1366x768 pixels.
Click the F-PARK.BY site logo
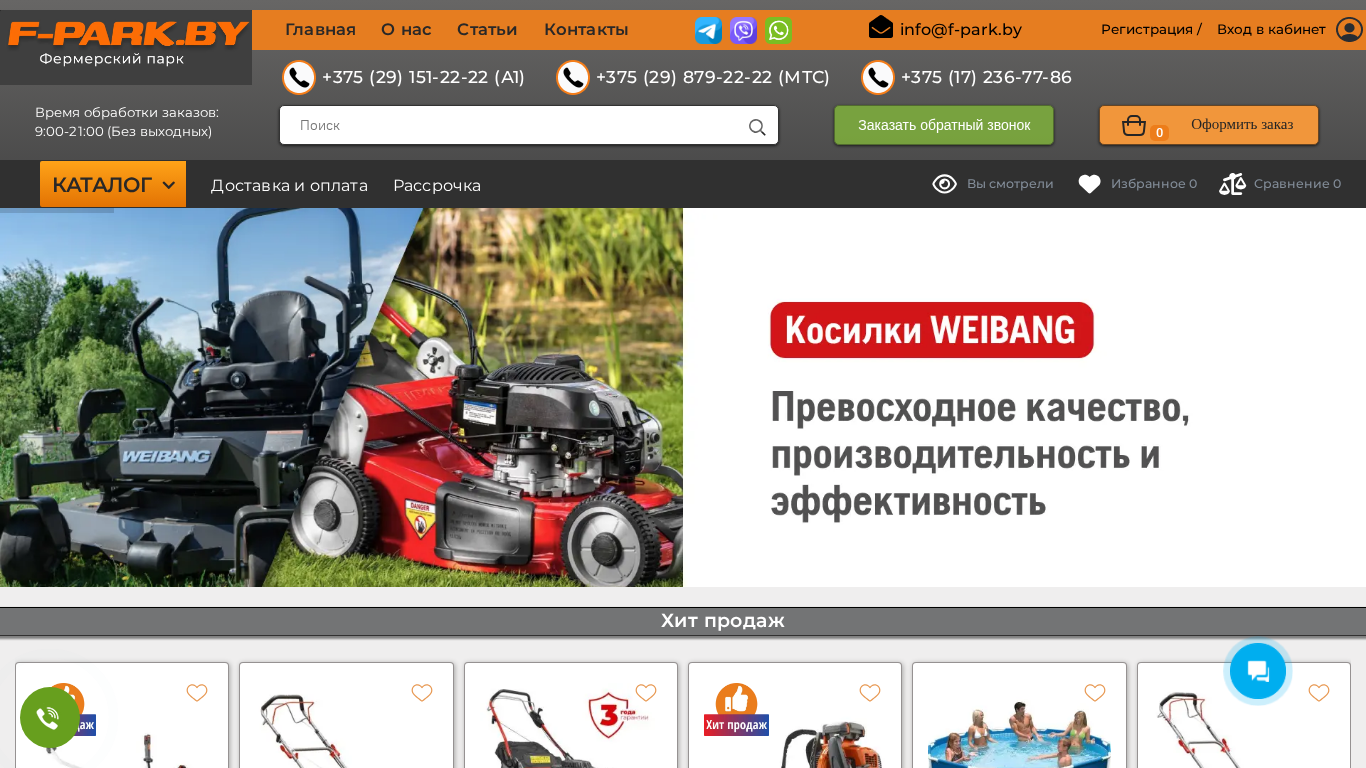tap(127, 34)
